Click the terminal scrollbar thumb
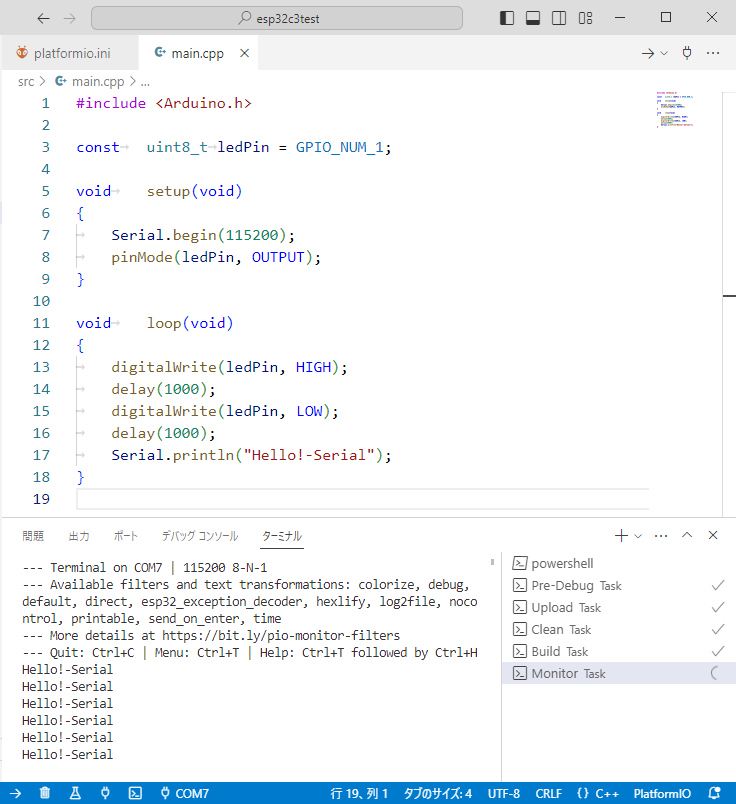This screenshot has width=736, height=804. [492, 562]
